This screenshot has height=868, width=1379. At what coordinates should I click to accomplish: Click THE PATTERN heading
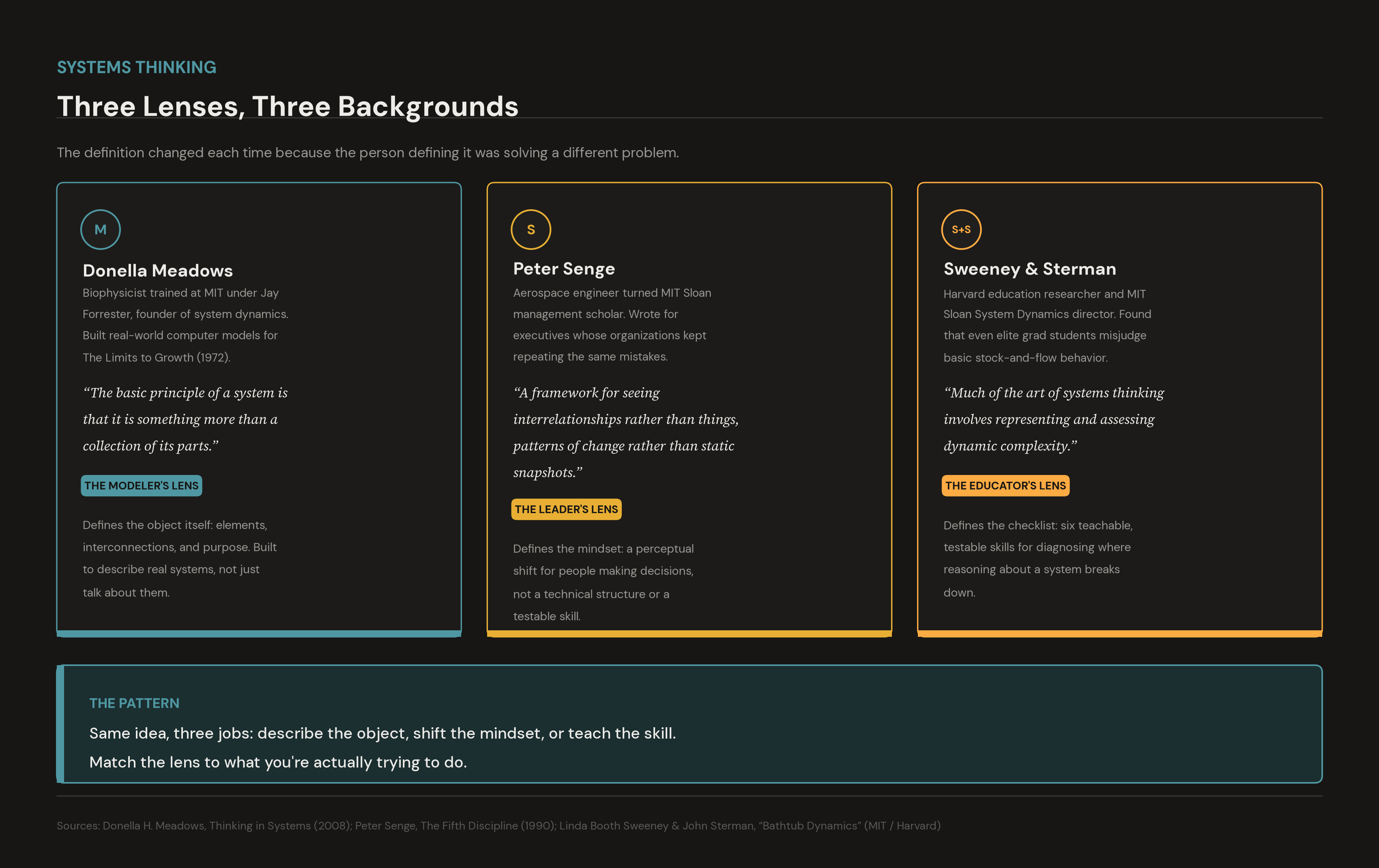(135, 703)
